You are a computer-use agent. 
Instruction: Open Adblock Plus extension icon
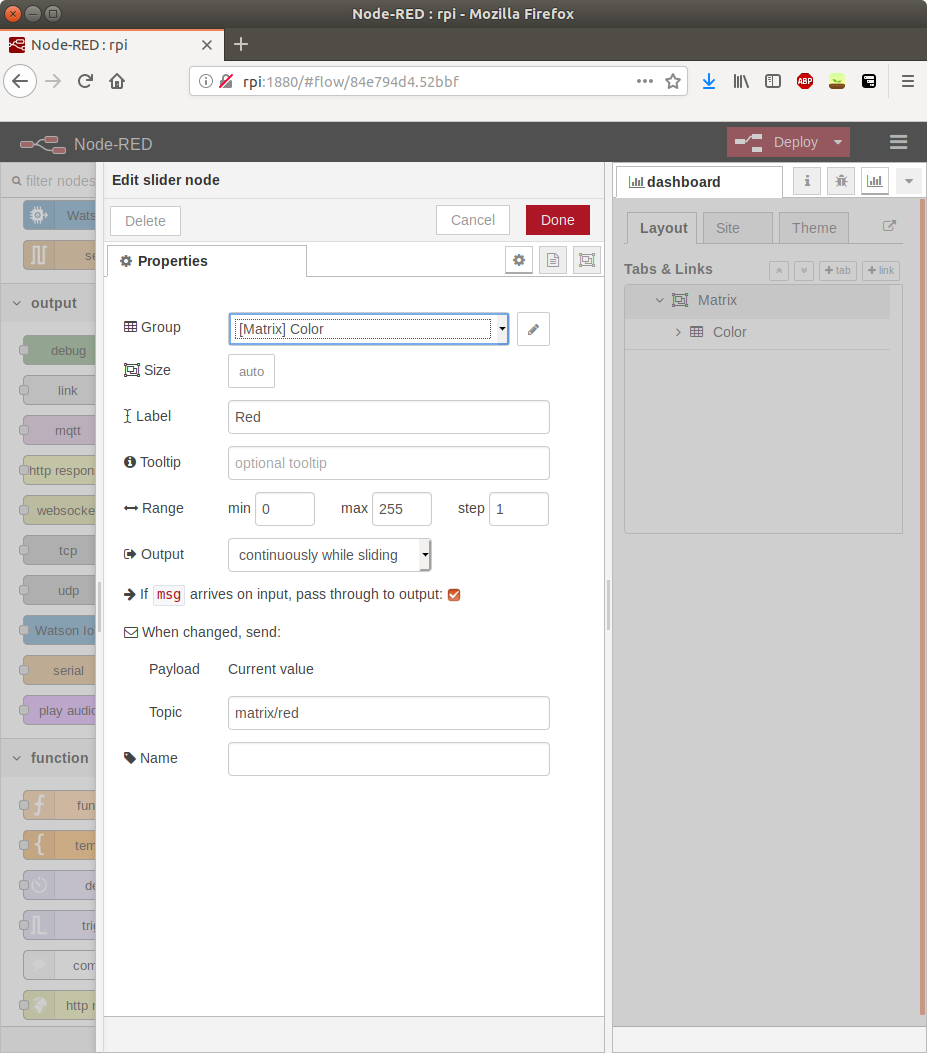pyautogui.click(x=805, y=81)
